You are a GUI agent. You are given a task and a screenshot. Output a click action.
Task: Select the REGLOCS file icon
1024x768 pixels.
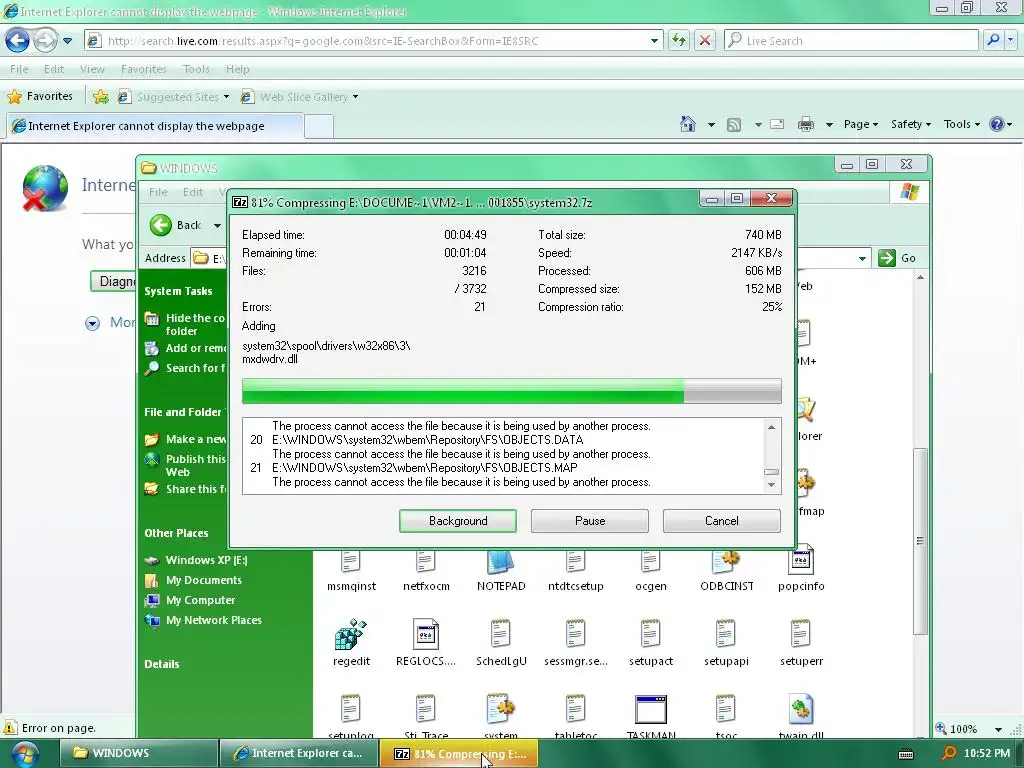tap(426, 643)
